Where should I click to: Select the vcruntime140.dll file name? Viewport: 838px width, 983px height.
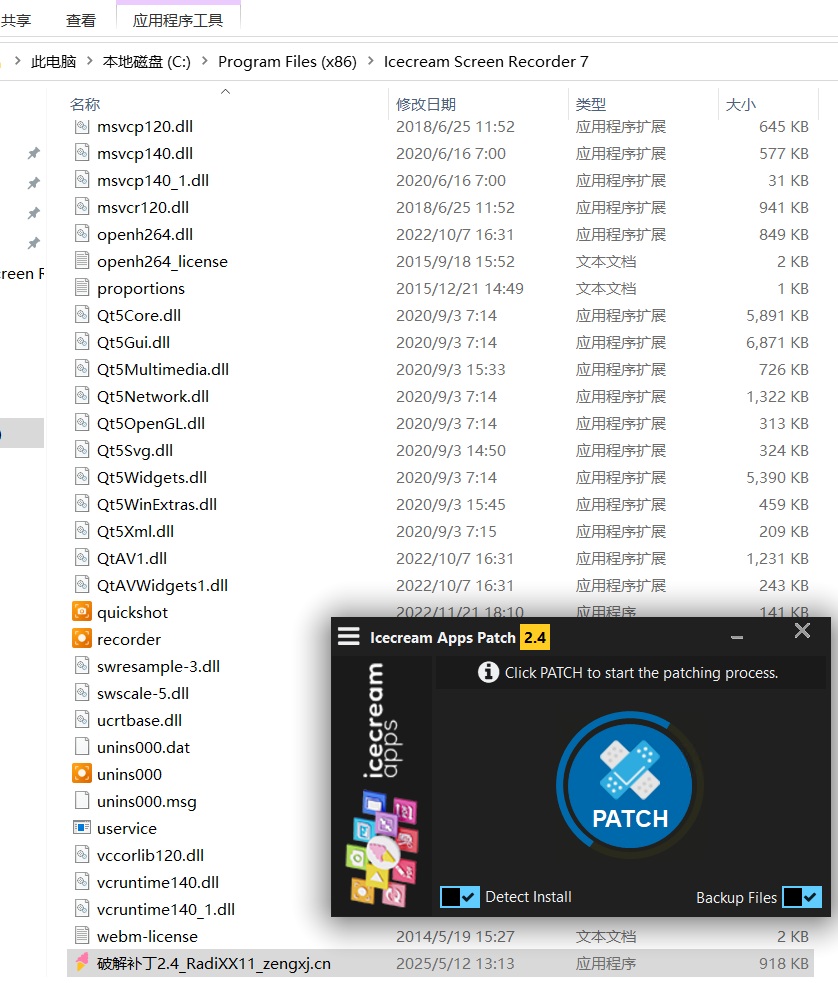(x=157, y=882)
